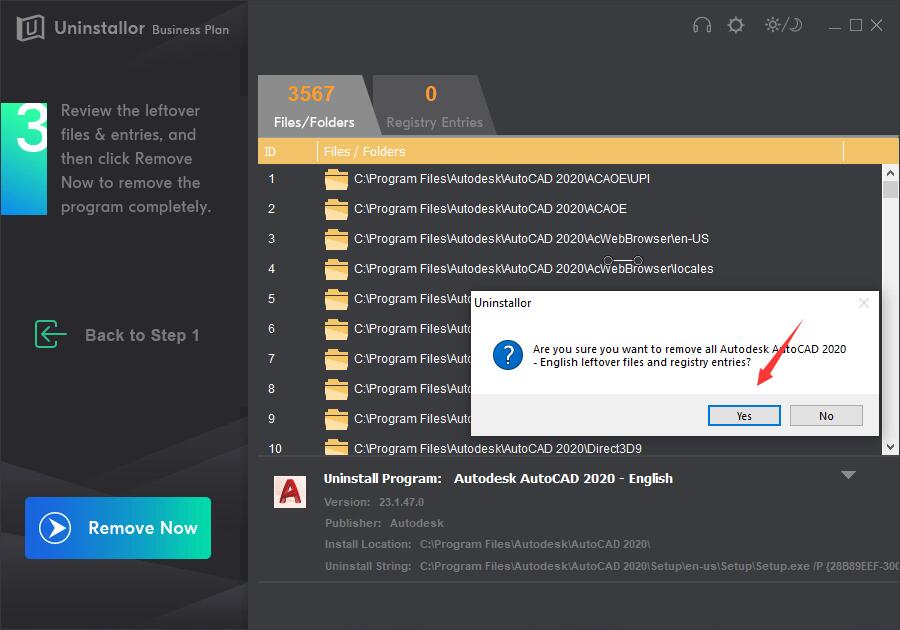Click the Remove Now play arrow icon

coord(55,528)
